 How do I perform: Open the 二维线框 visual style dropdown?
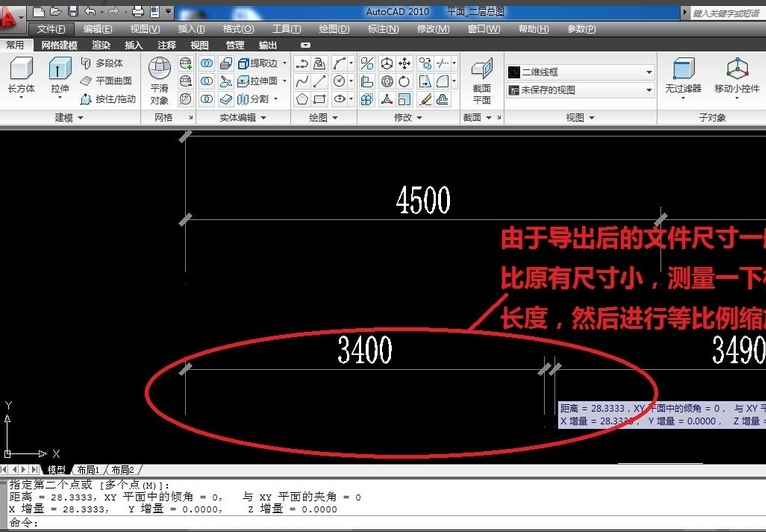580,72
